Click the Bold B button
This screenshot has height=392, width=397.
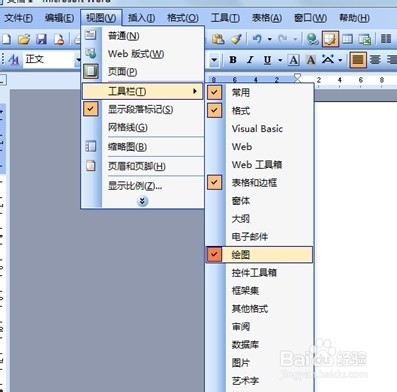pyautogui.click(x=233, y=60)
